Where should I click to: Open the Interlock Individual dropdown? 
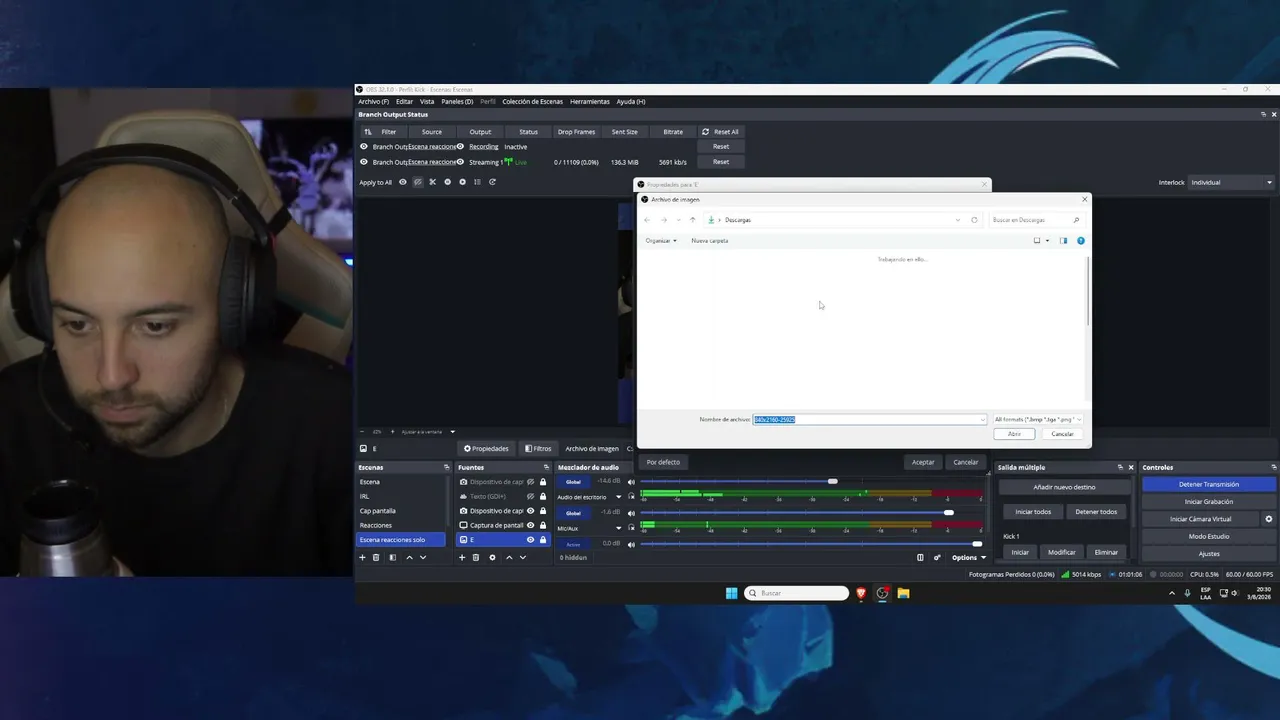point(1231,182)
